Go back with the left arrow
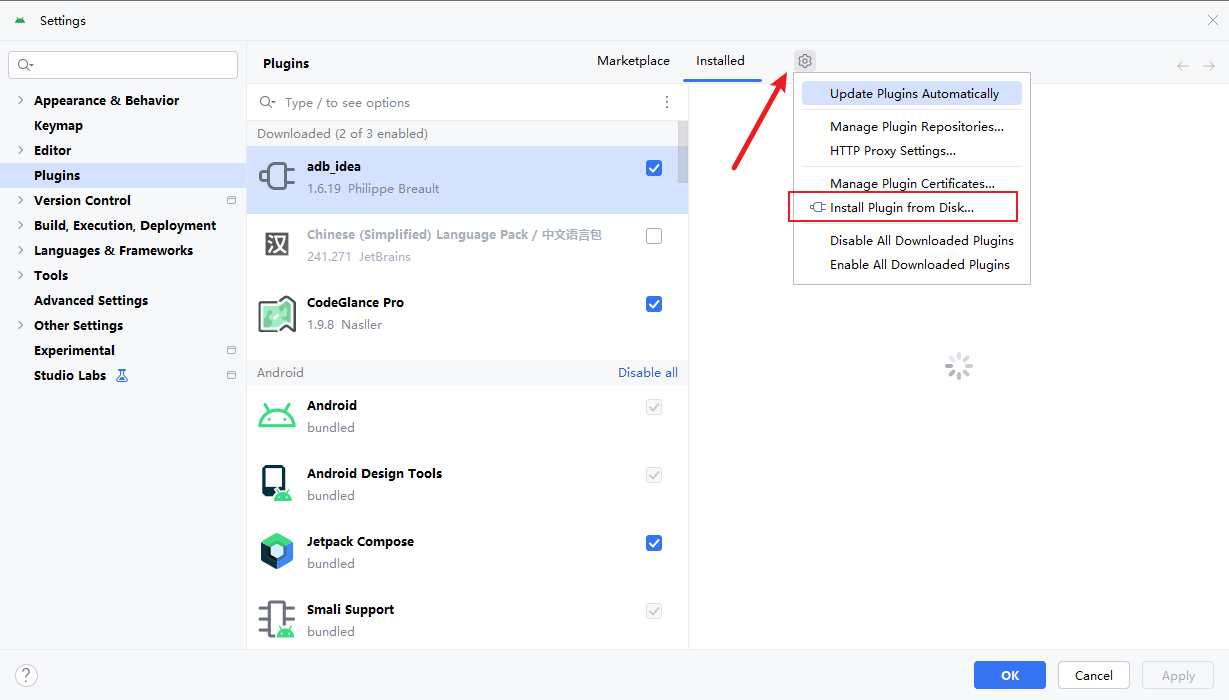 (1183, 66)
